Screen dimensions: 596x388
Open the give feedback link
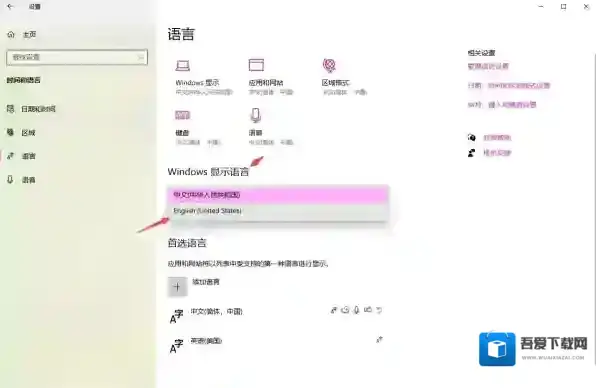click(x=497, y=153)
